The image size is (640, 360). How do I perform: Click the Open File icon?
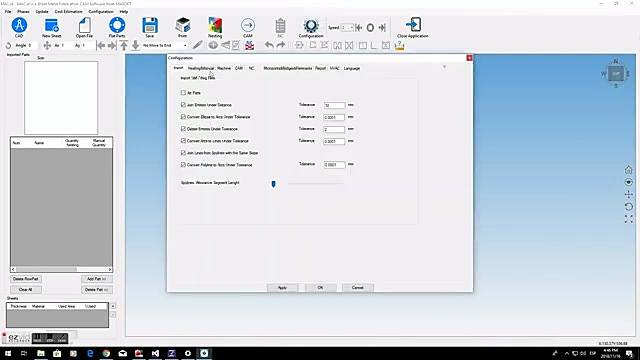point(84,26)
